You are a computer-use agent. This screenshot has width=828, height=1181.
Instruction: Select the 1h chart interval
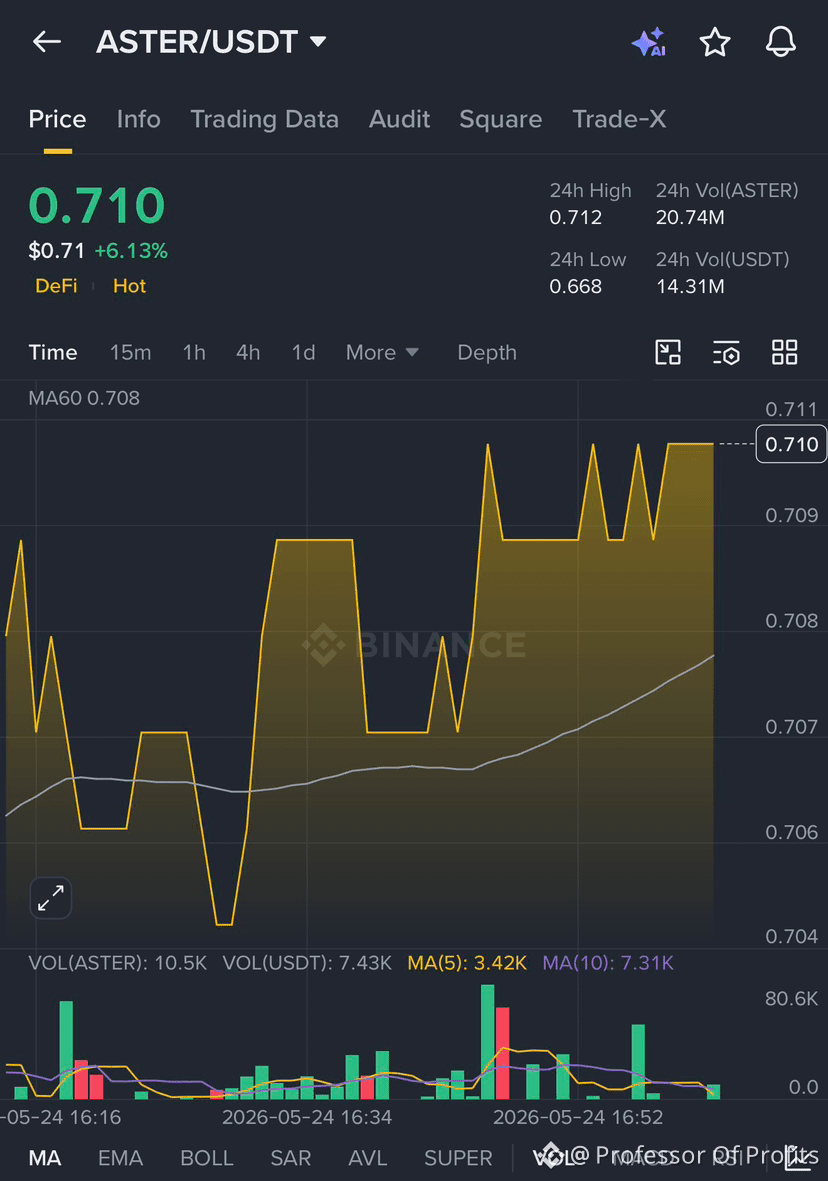pos(194,352)
